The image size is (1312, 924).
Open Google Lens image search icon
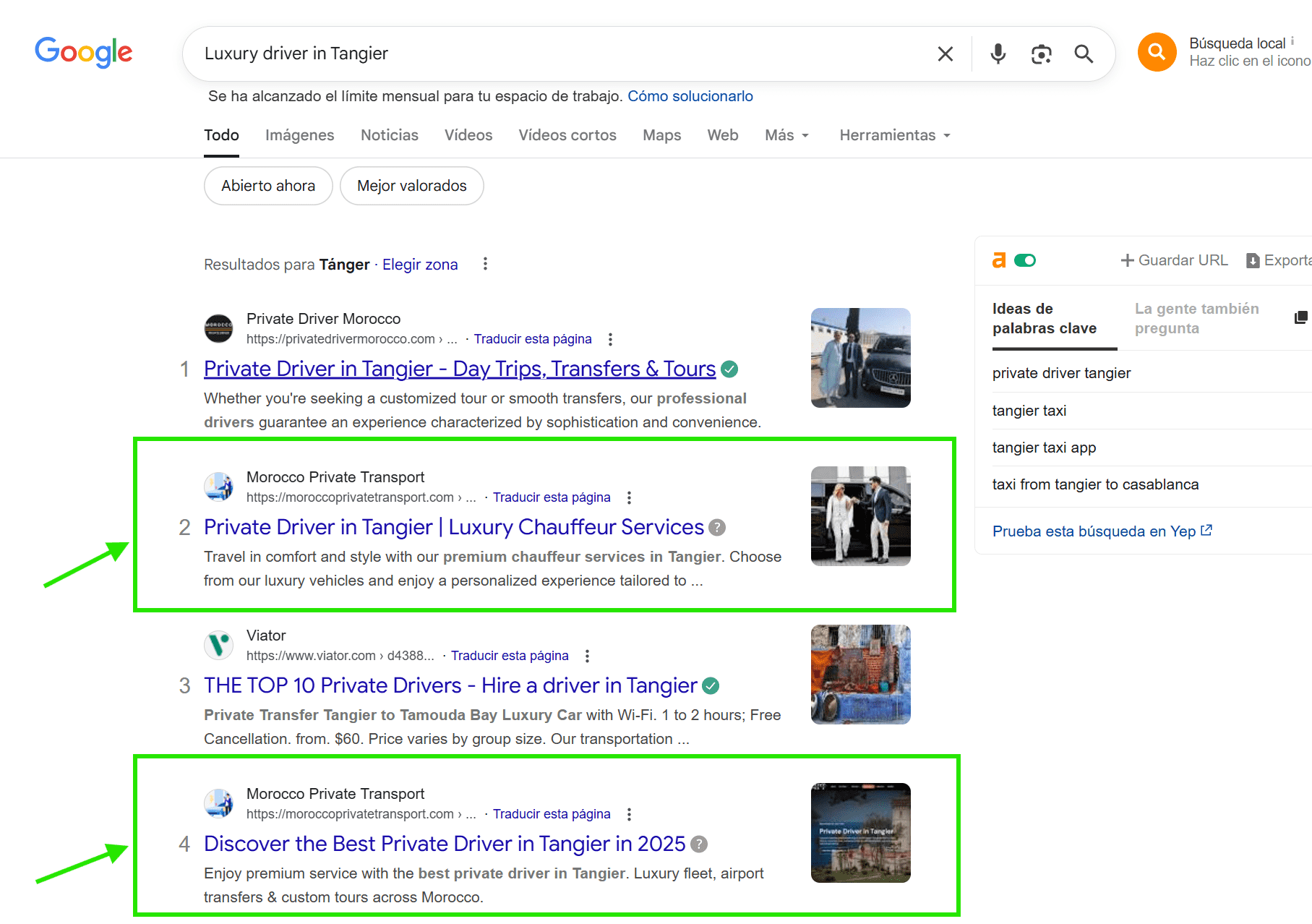(x=1041, y=54)
